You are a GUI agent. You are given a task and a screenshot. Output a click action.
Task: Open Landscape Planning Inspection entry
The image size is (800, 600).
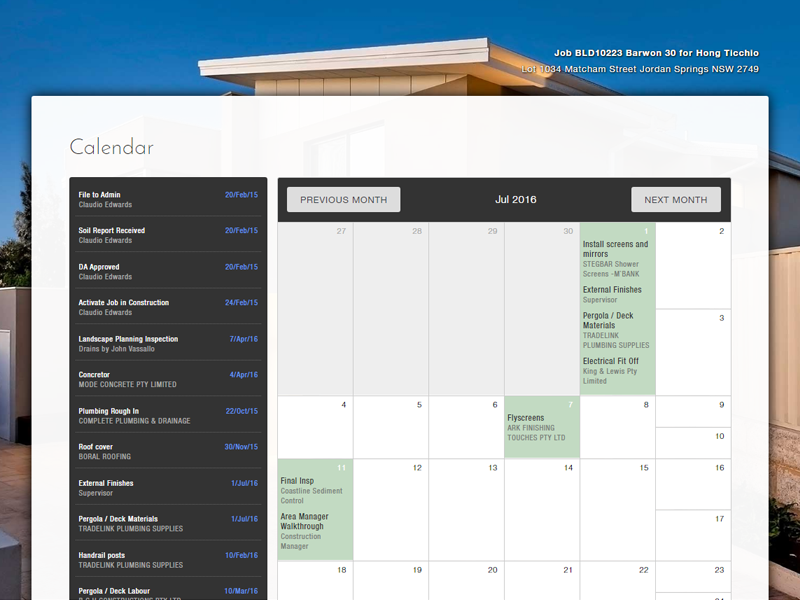pyautogui.click(x=168, y=344)
